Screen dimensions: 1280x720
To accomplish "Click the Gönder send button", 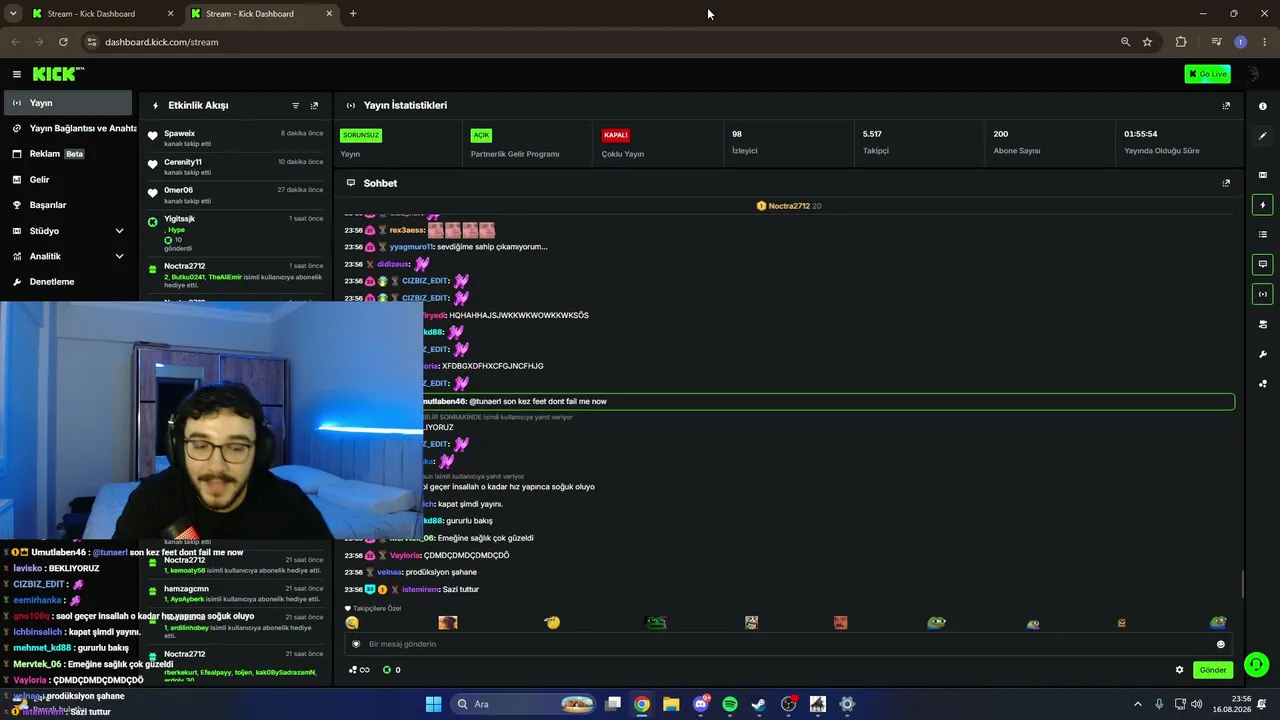I will click(x=1213, y=670).
